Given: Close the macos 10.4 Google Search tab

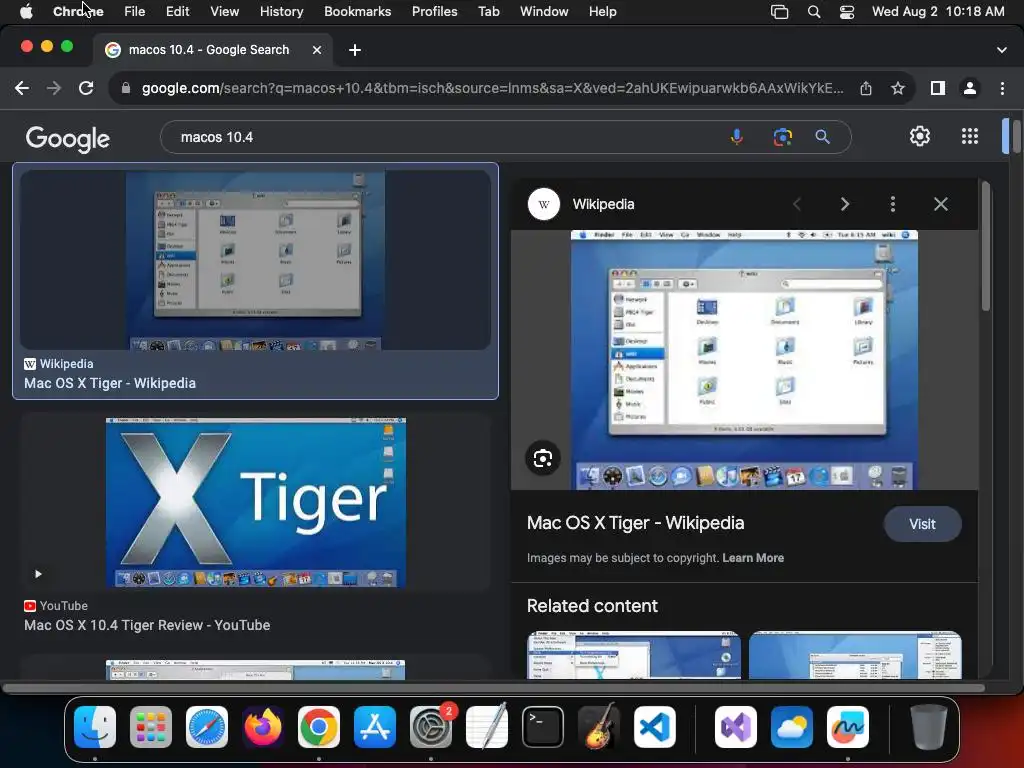Looking at the screenshot, I should tap(317, 50).
